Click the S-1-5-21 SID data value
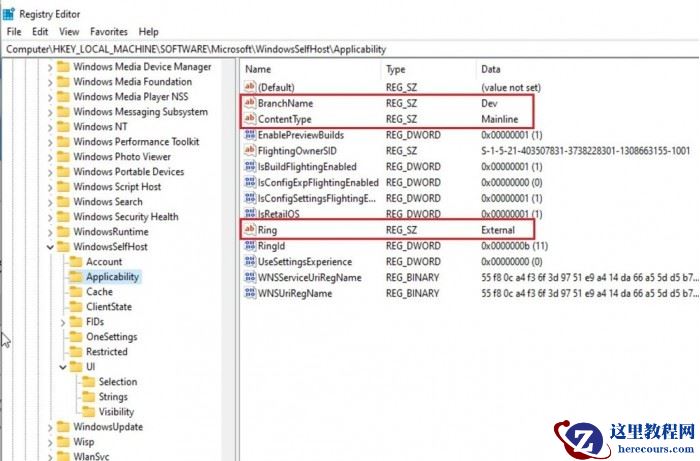The image size is (700, 461). (x=585, y=151)
